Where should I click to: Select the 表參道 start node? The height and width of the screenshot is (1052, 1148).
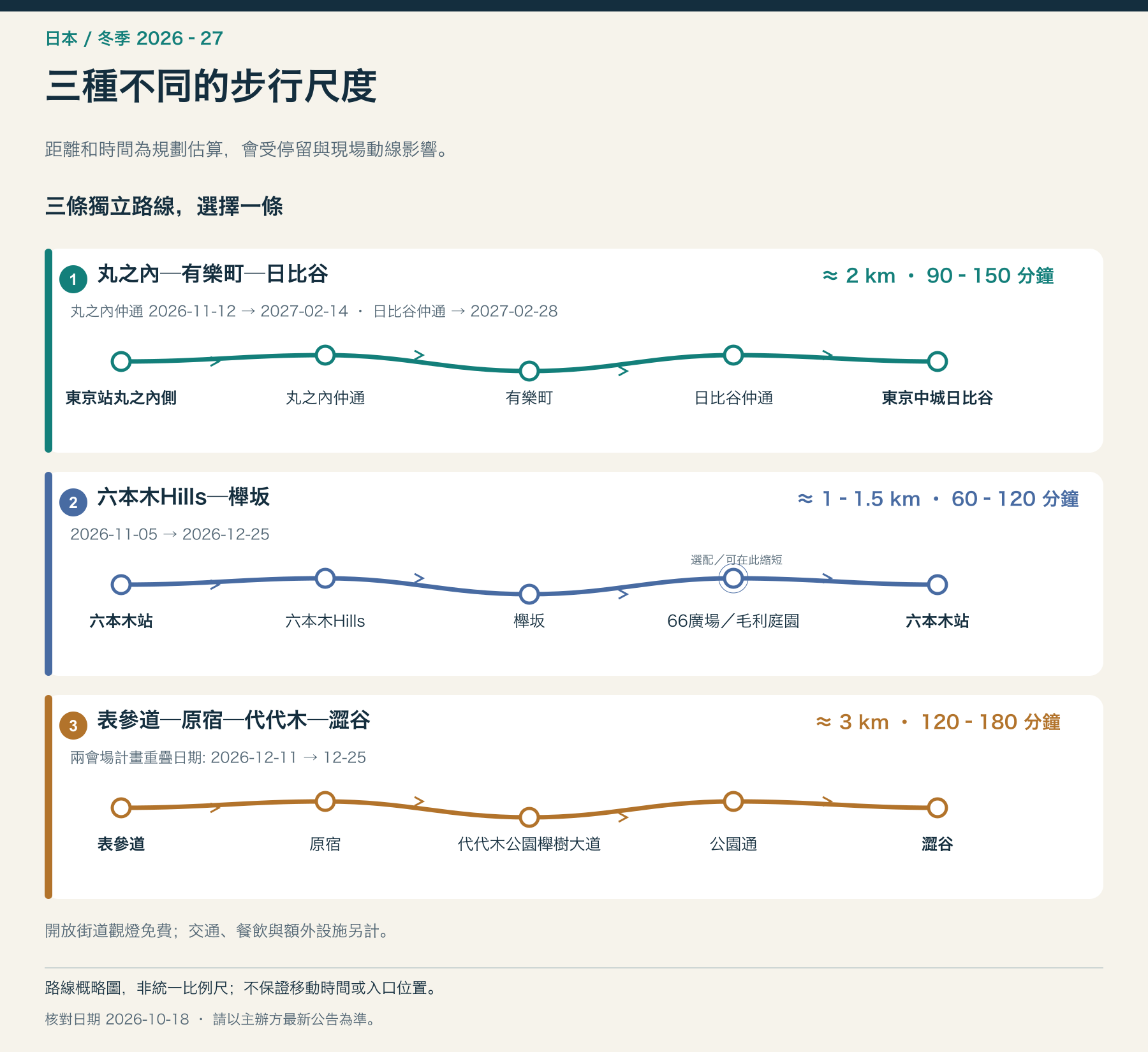(121, 808)
